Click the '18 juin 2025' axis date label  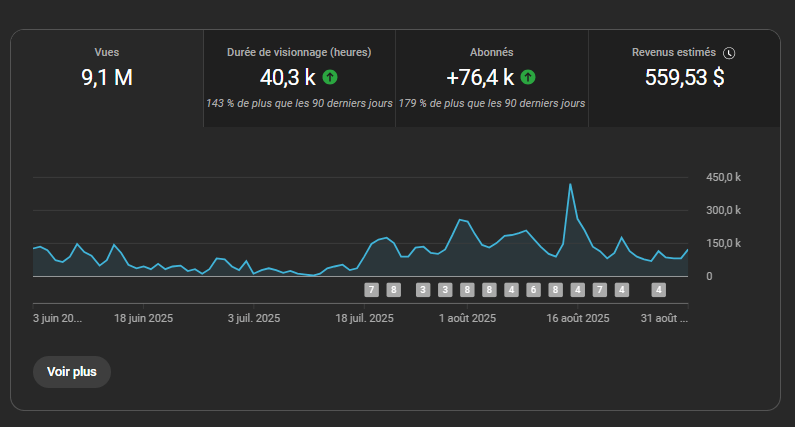tap(145, 319)
